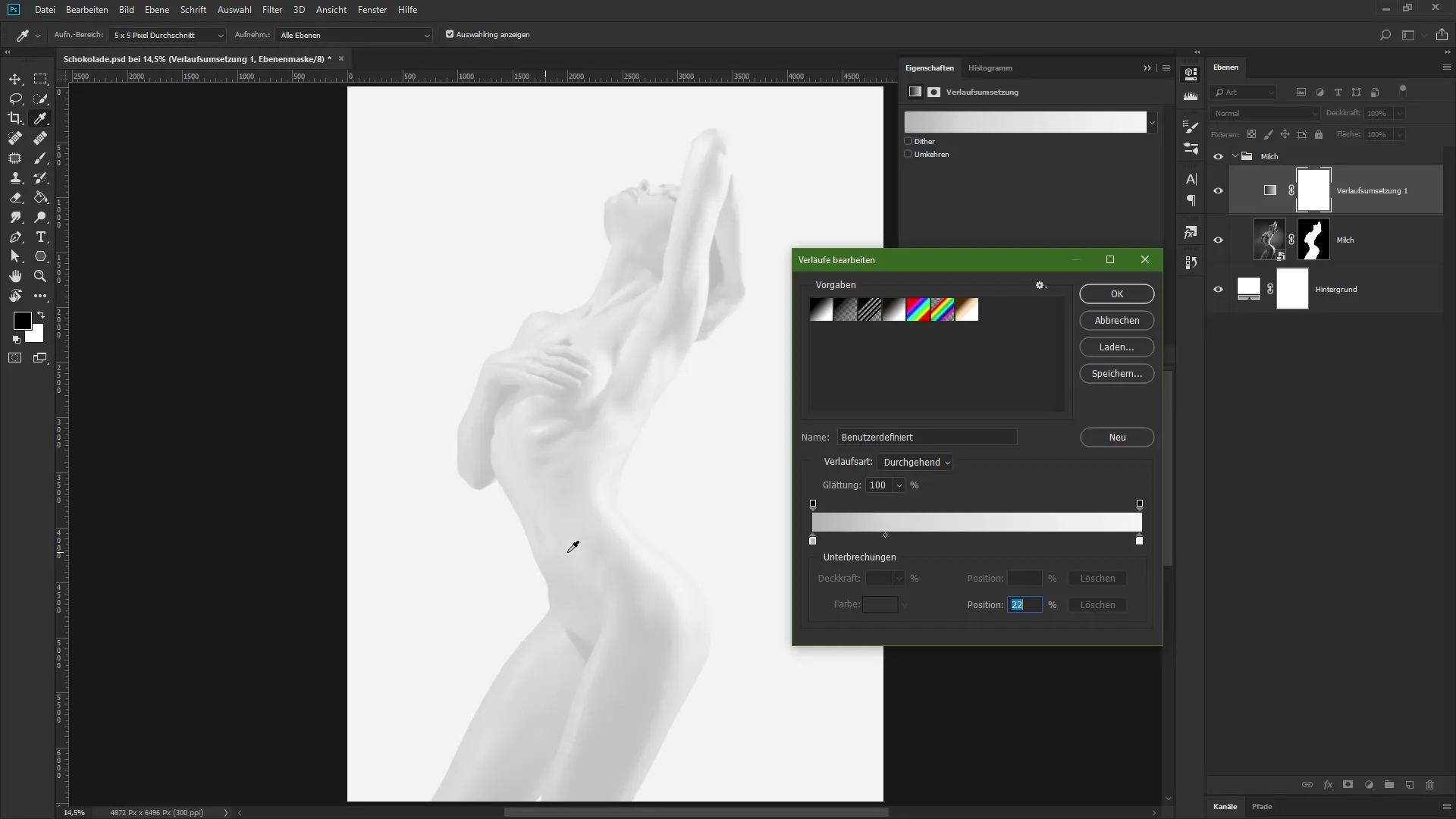1456x819 pixels.
Task: Select the Pen tool
Action: coord(15,237)
